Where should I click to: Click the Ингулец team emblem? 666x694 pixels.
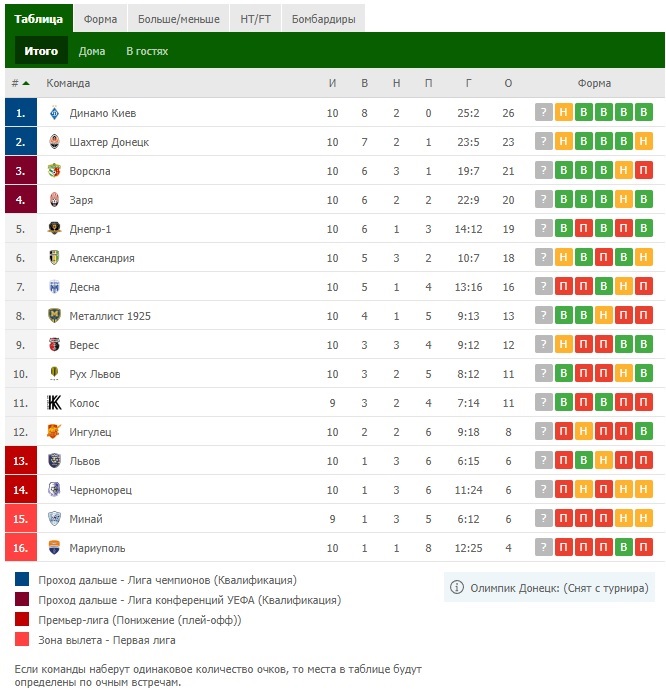pyautogui.click(x=54, y=432)
